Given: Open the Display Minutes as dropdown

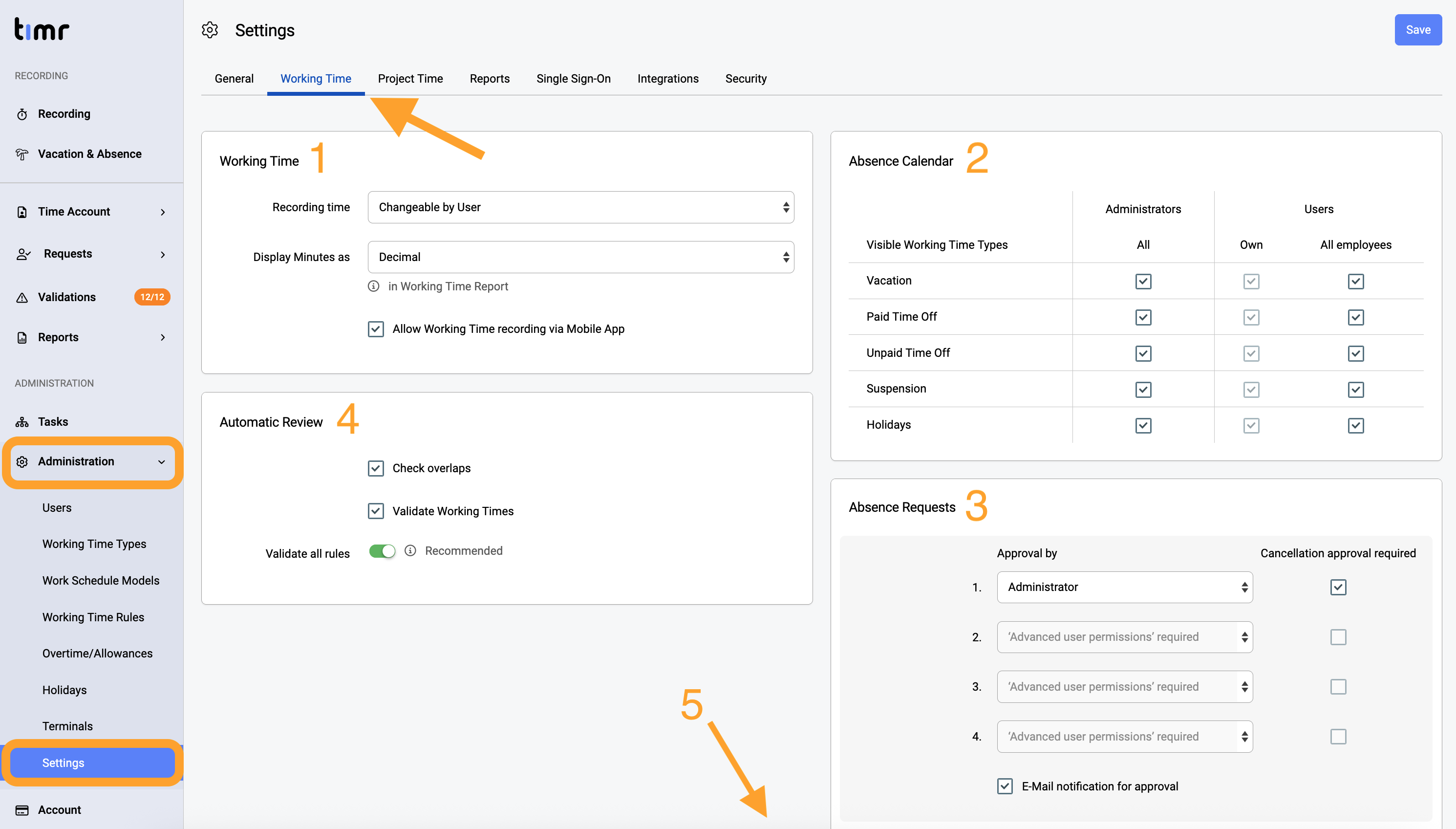Looking at the screenshot, I should (580, 257).
